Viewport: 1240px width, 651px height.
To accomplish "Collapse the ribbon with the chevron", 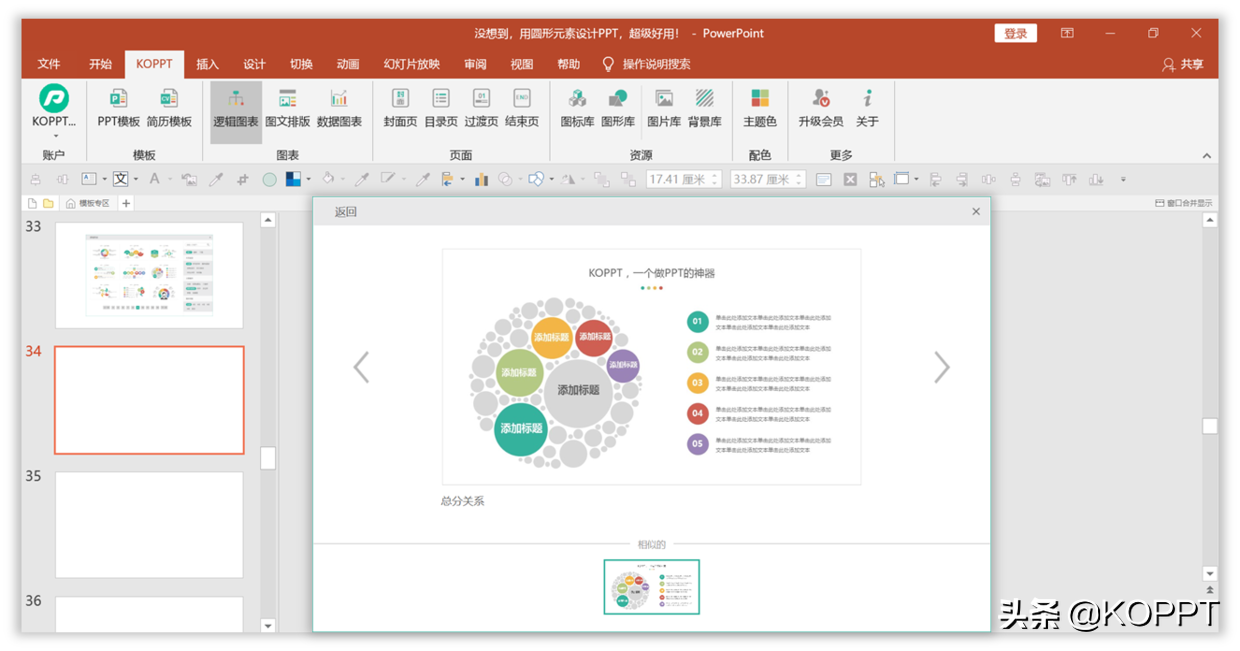I will (1207, 156).
